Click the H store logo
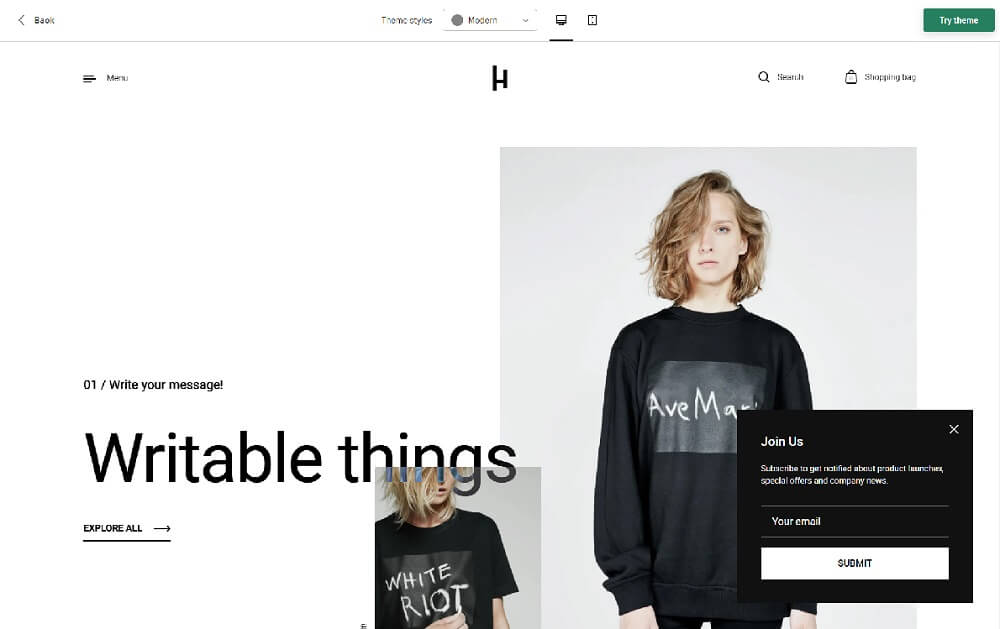 pyautogui.click(x=500, y=78)
